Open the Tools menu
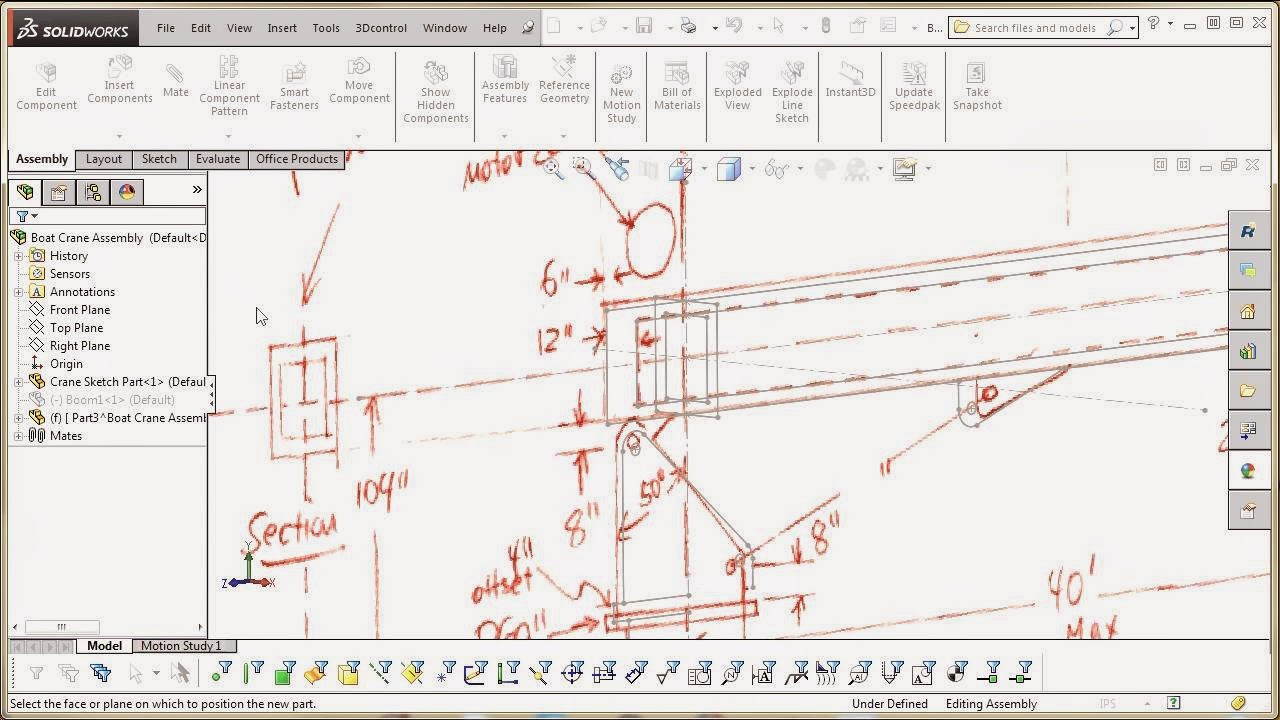Screen dimensions: 1280x720 (x=326, y=28)
